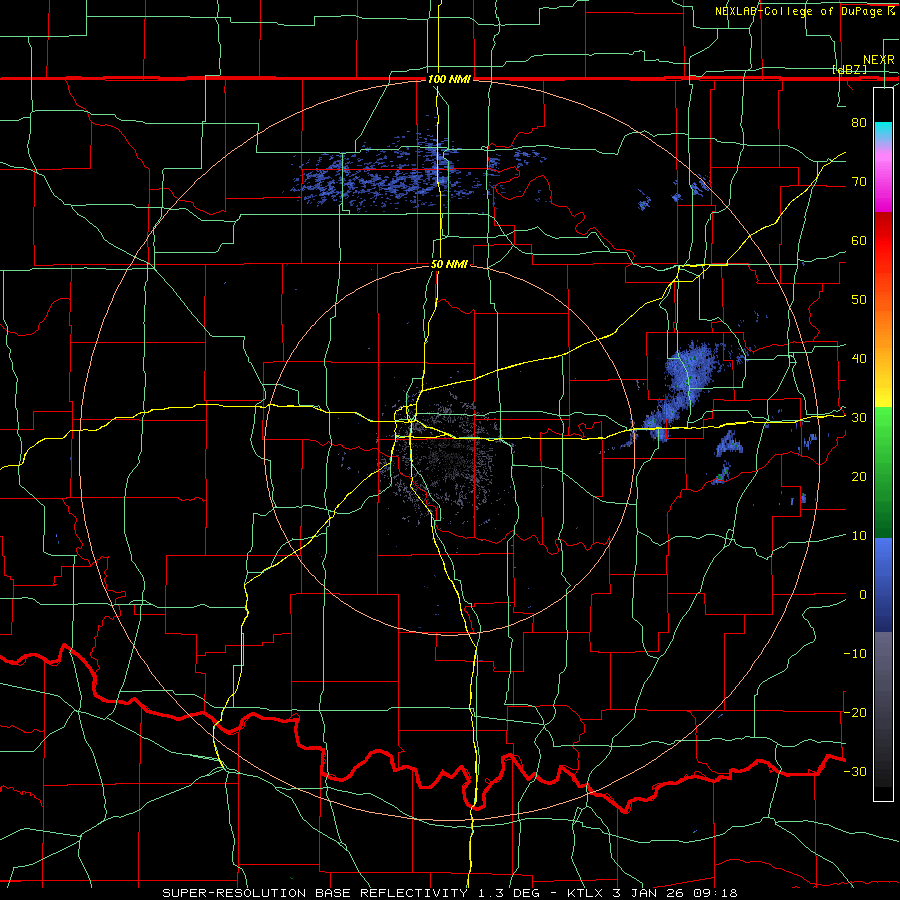This screenshot has width=900, height=900.
Task: Click the 20 value on the dBZ scale
Action: tap(859, 476)
